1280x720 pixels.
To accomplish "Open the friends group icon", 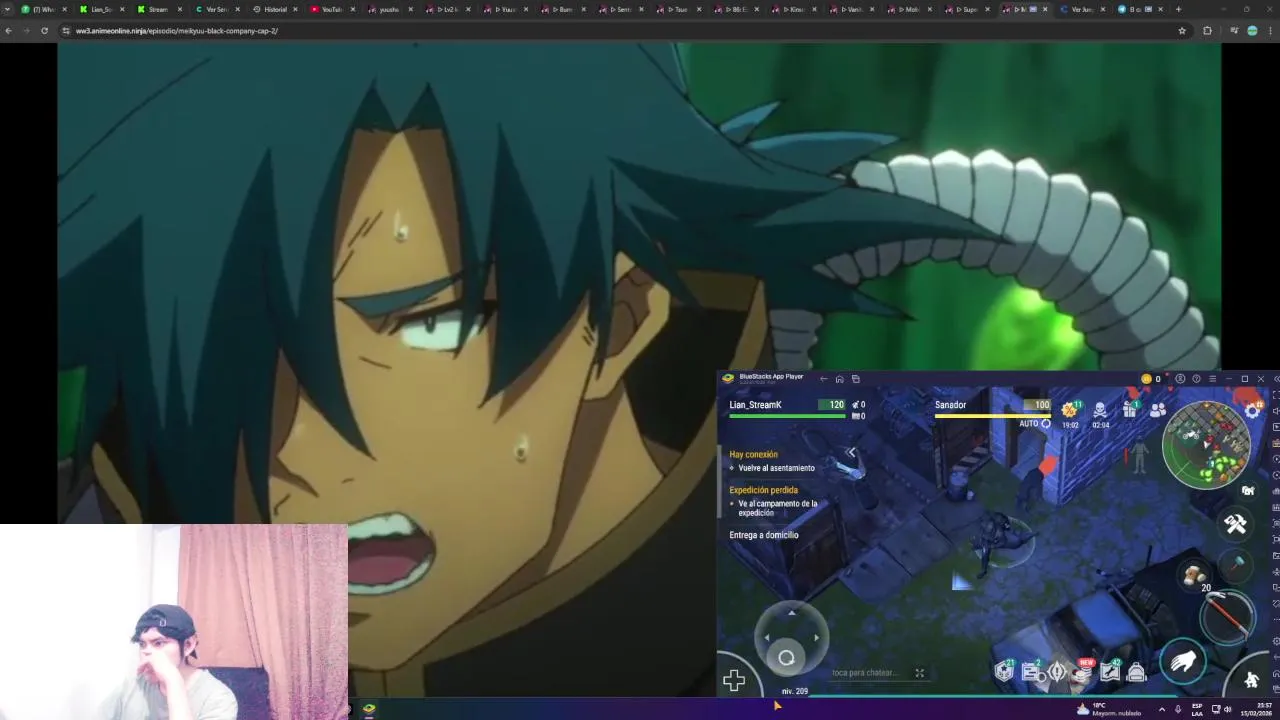I will coord(1158,410).
